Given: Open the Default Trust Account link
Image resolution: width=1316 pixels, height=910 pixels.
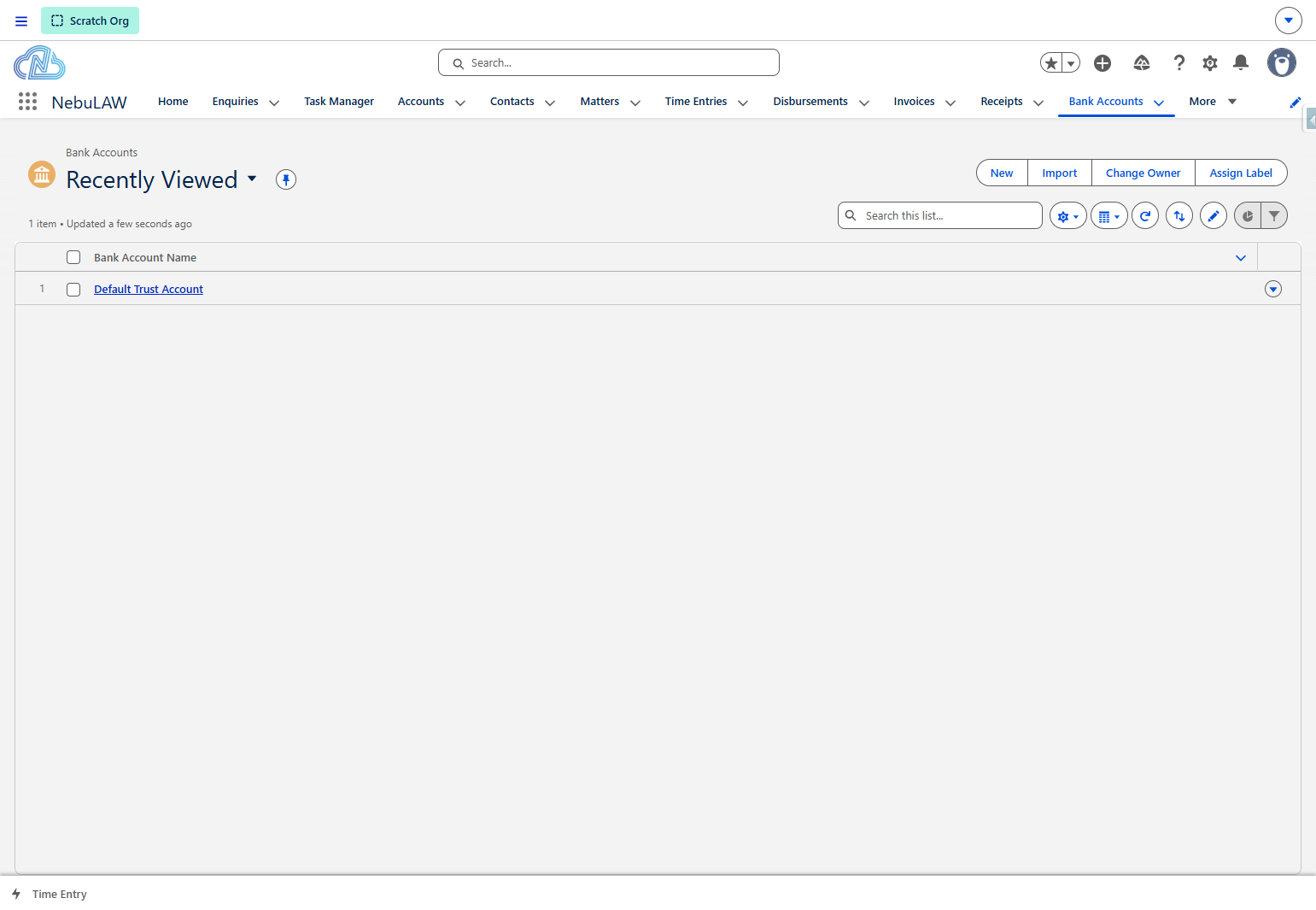Looking at the screenshot, I should pos(149,290).
